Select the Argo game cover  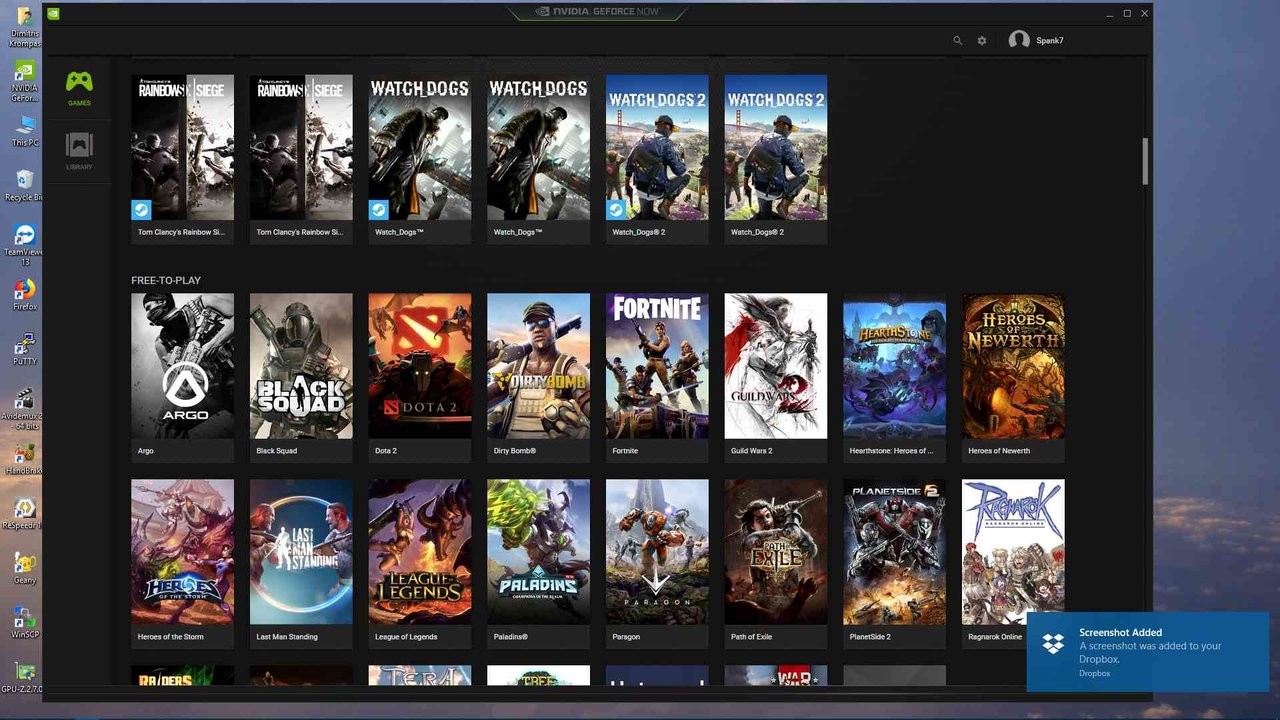coord(182,366)
